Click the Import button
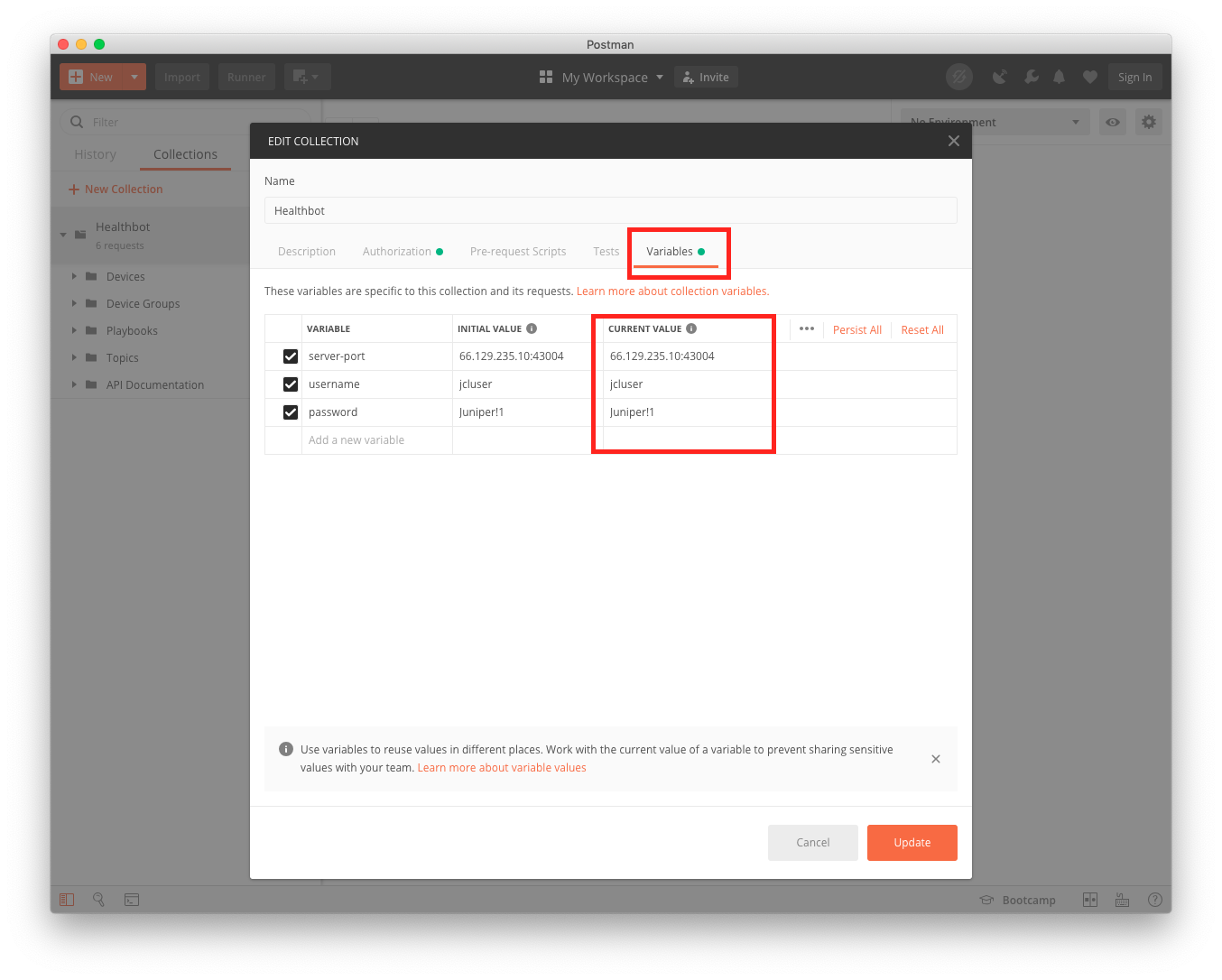This screenshot has width=1222, height=980. pyautogui.click(x=182, y=77)
